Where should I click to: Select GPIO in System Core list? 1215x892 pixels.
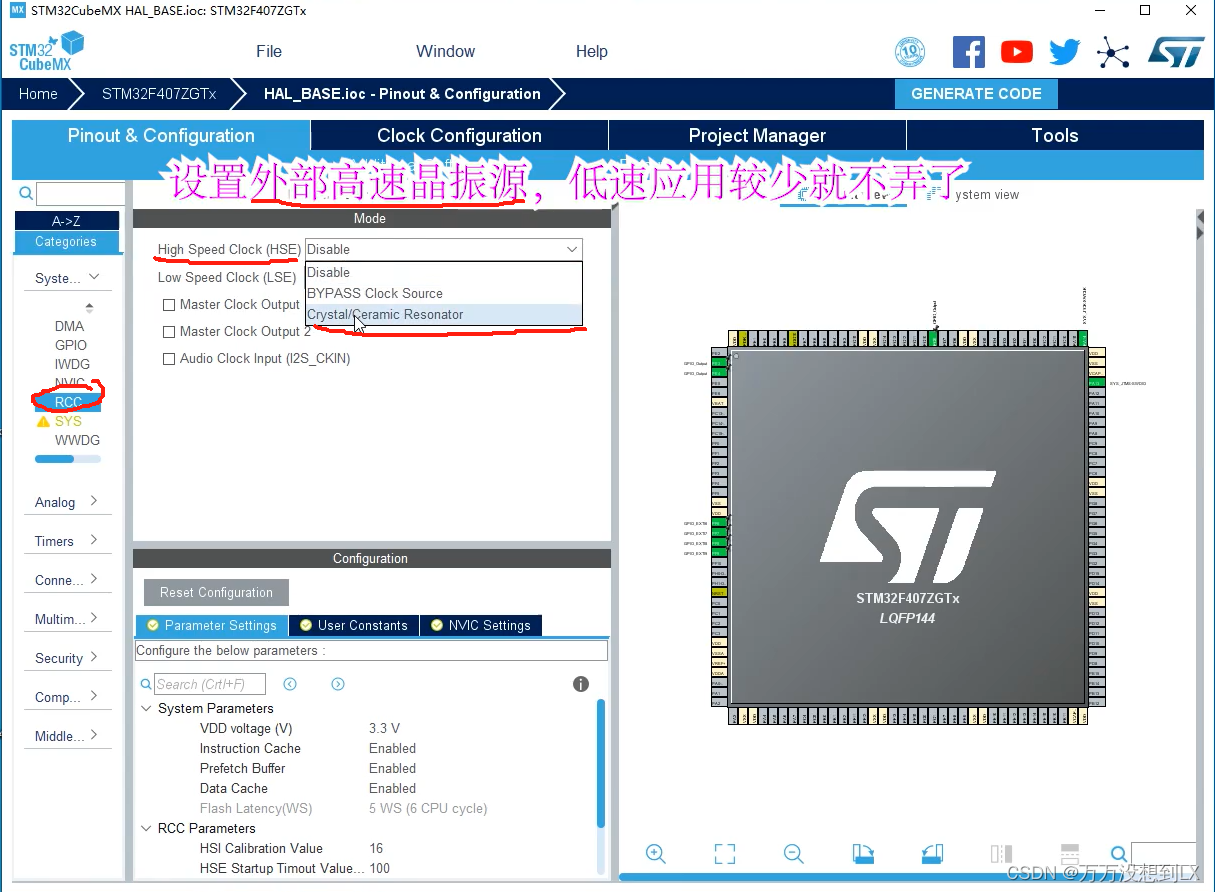71,345
